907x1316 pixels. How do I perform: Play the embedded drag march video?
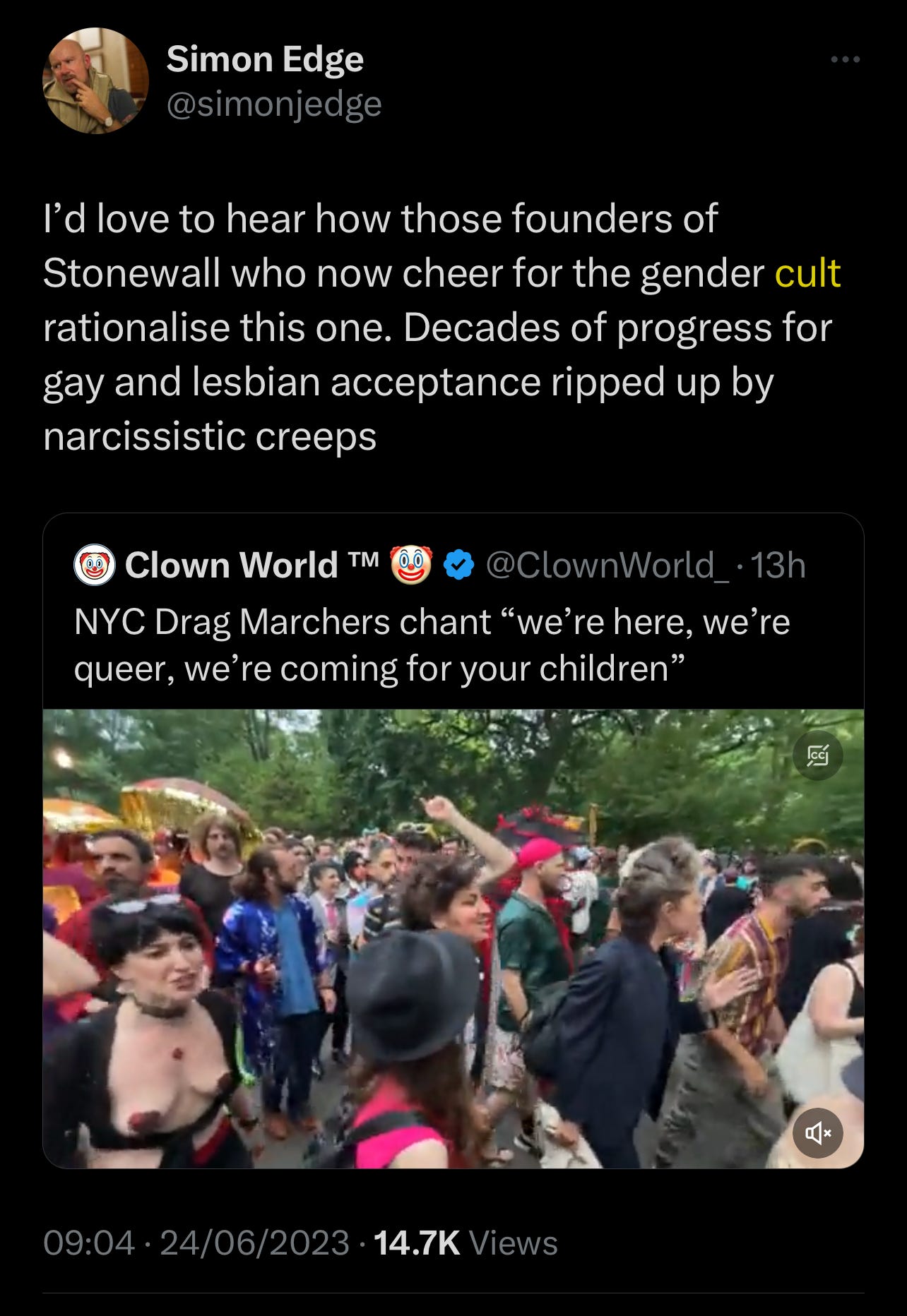click(x=453, y=939)
